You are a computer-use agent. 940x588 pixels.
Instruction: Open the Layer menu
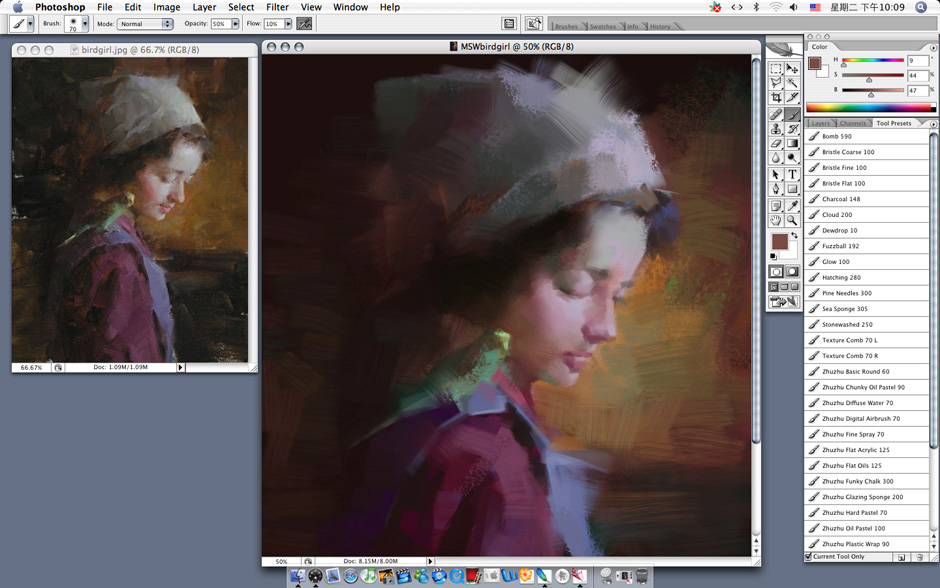point(204,7)
